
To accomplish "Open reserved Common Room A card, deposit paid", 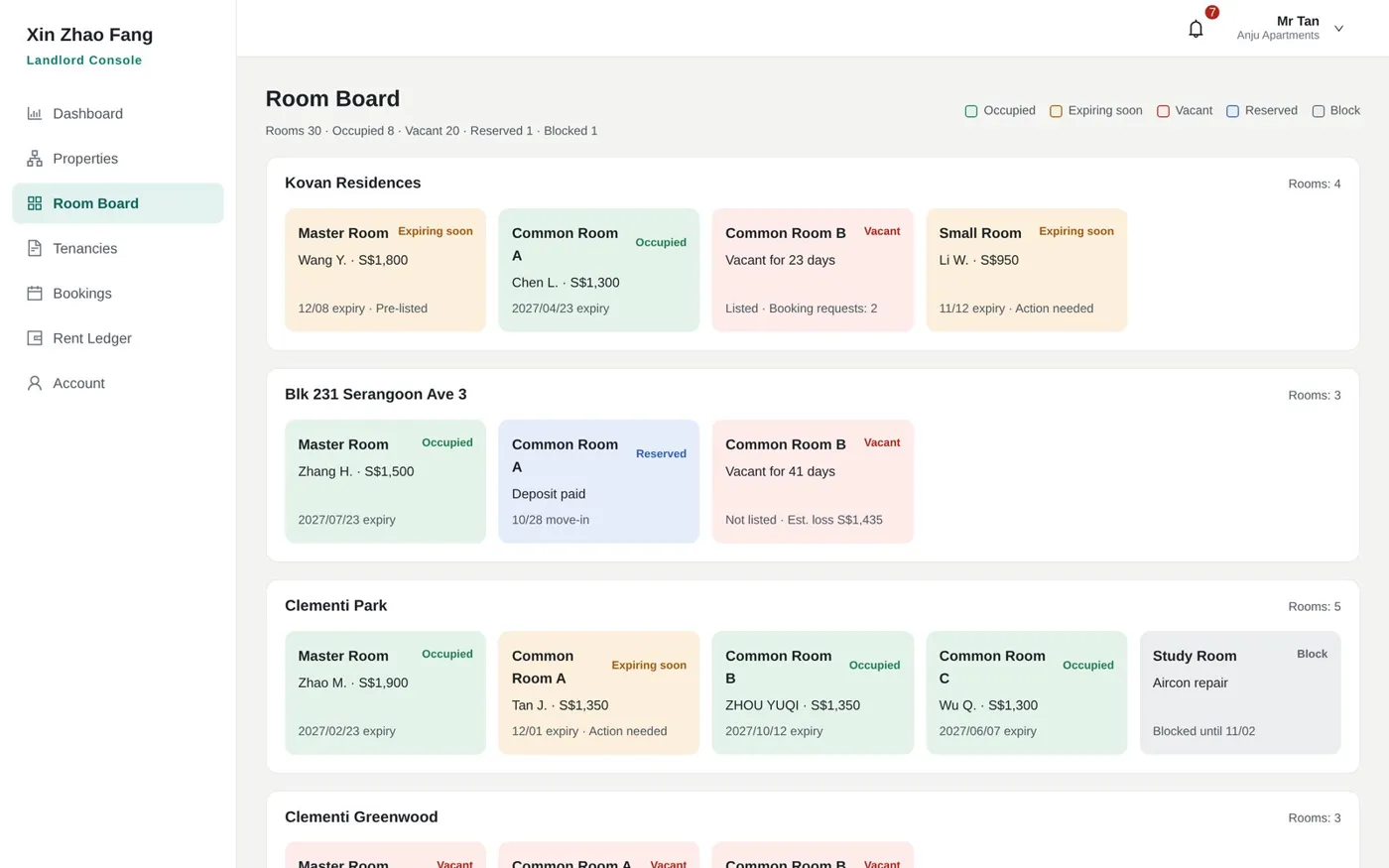I will (598, 481).
